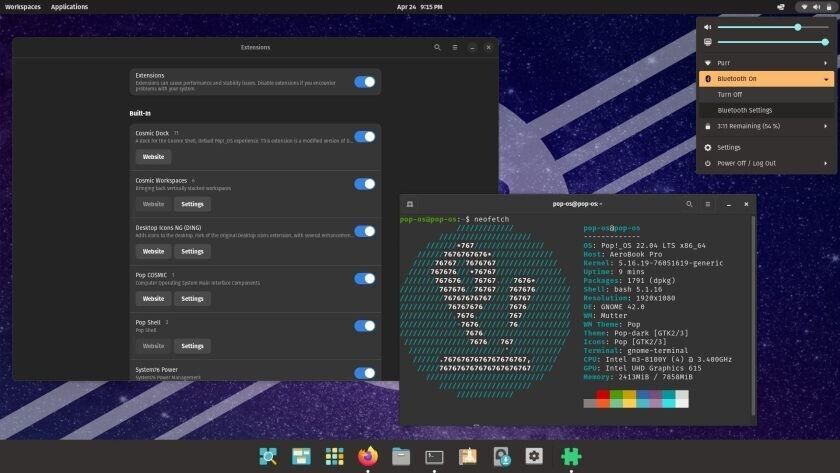The height and width of the screenshot is (473, 840).
Task: Toggle the System76 Power extension switch
Action: click(x=365, y=373)
